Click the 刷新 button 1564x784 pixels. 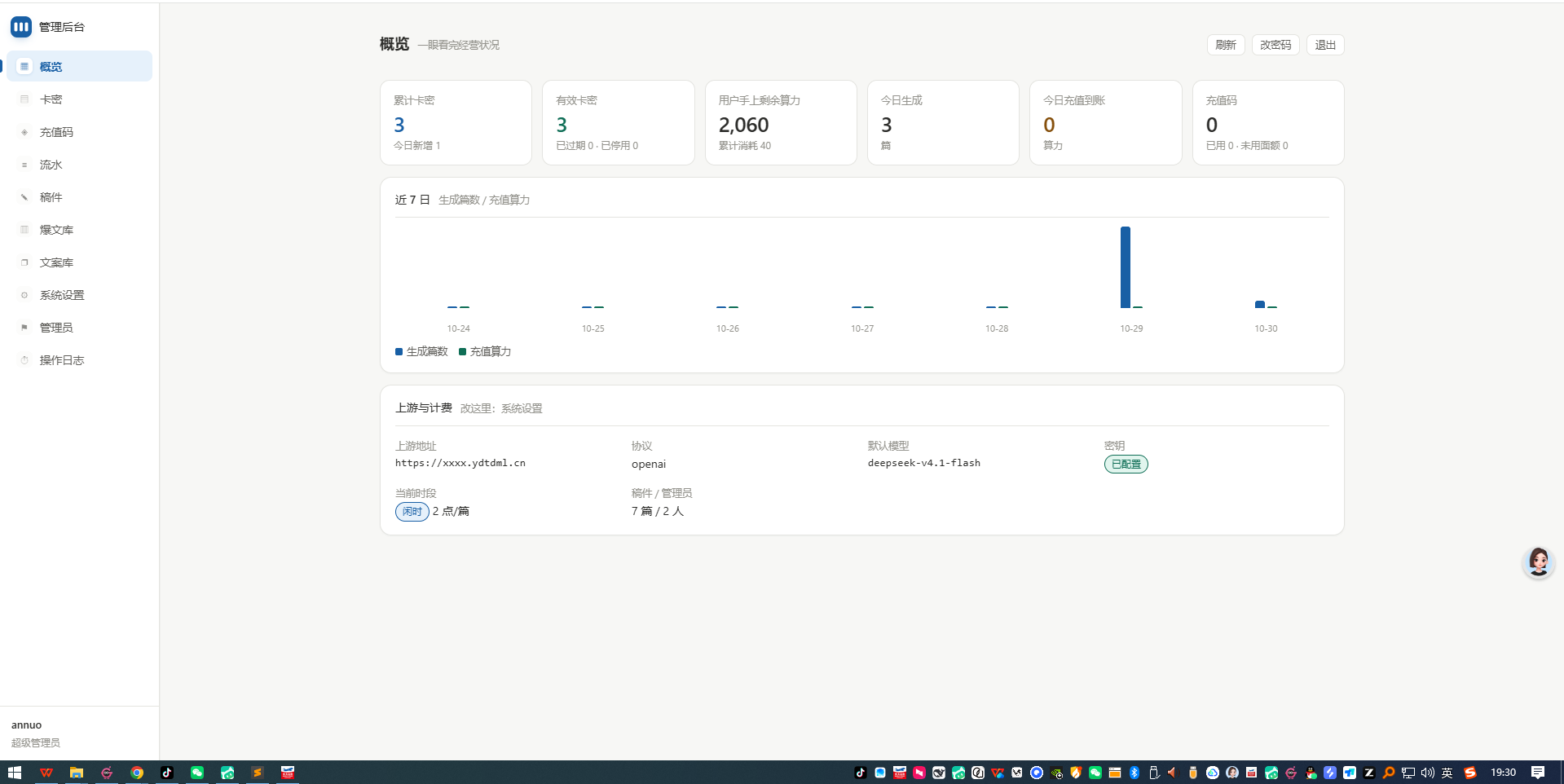1226,45
